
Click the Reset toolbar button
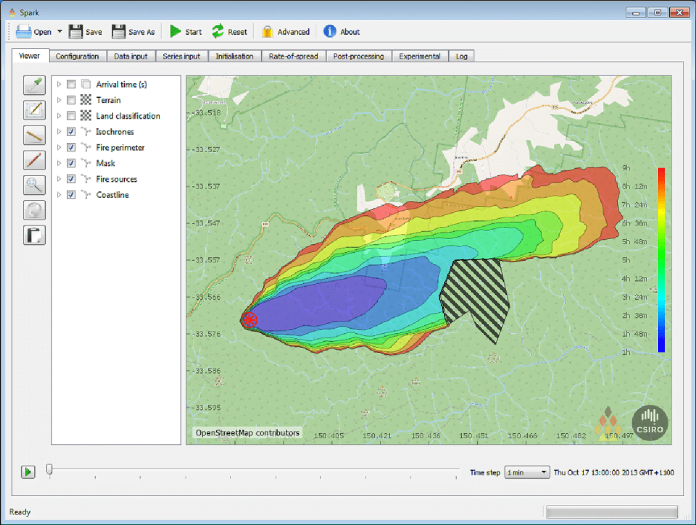229,32
